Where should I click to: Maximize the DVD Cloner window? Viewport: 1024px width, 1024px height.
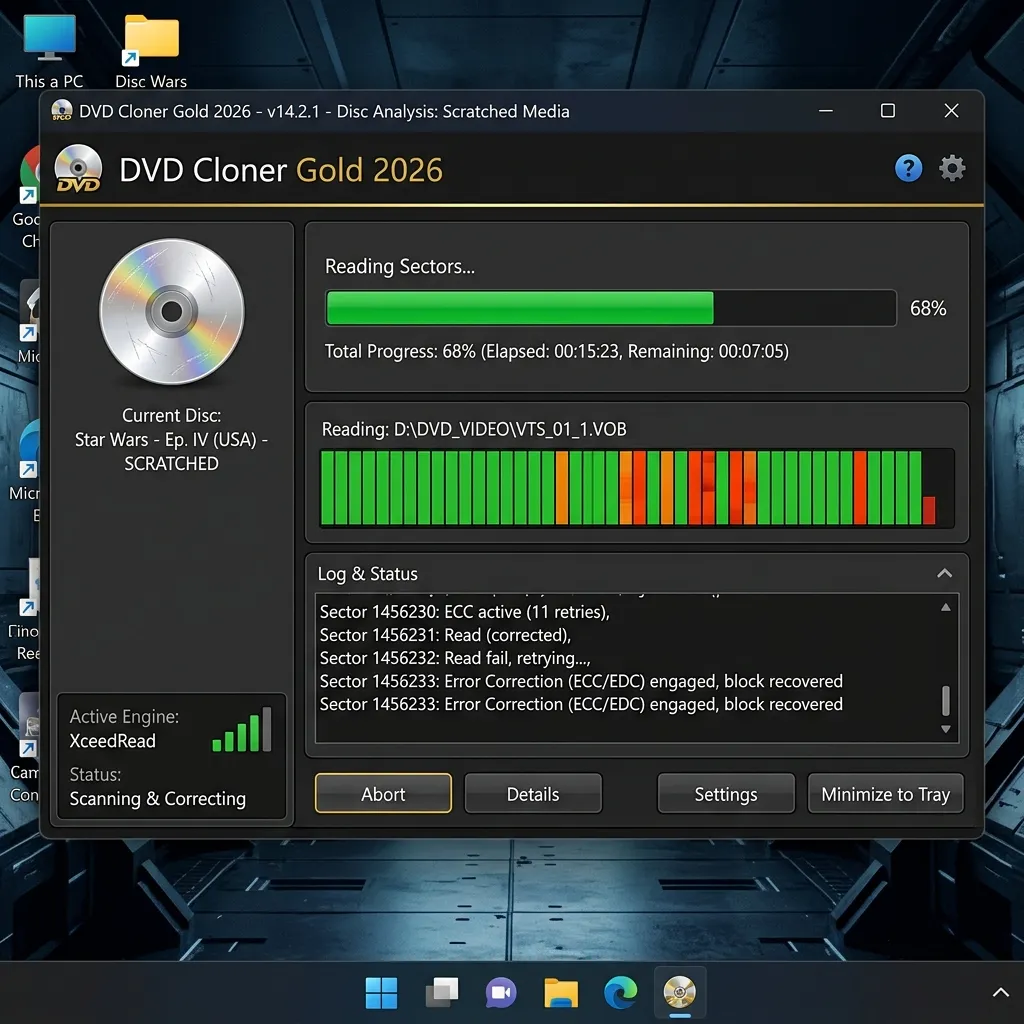point(888,111)
